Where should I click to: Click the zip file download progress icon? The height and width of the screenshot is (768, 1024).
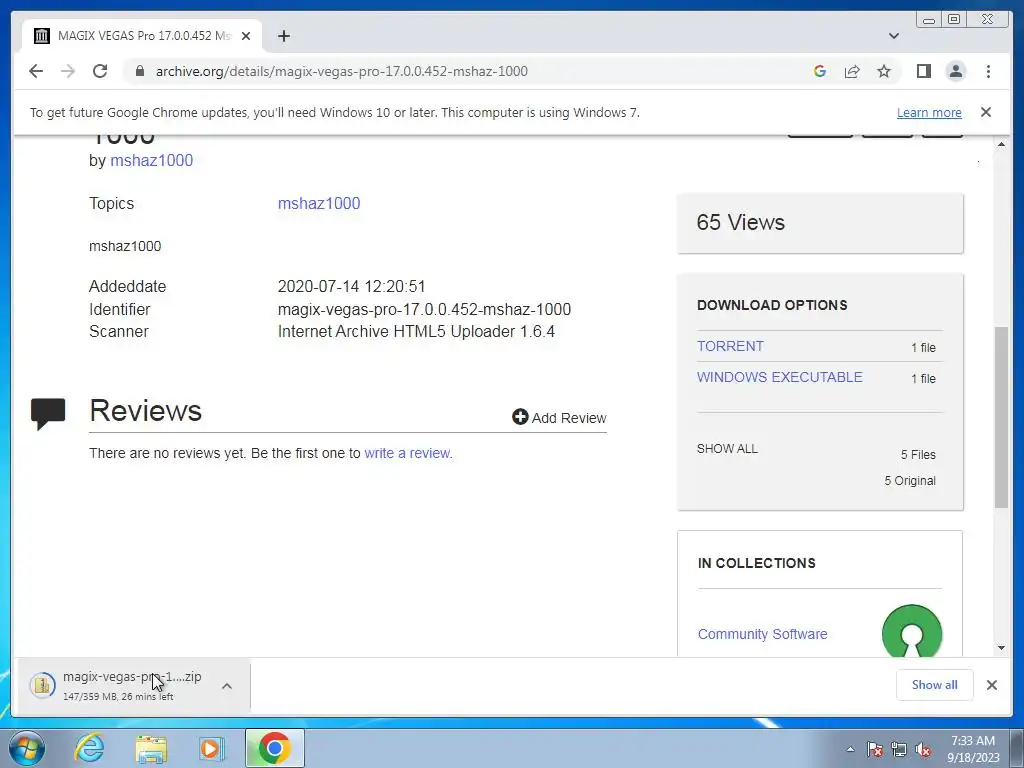[42, 685]
